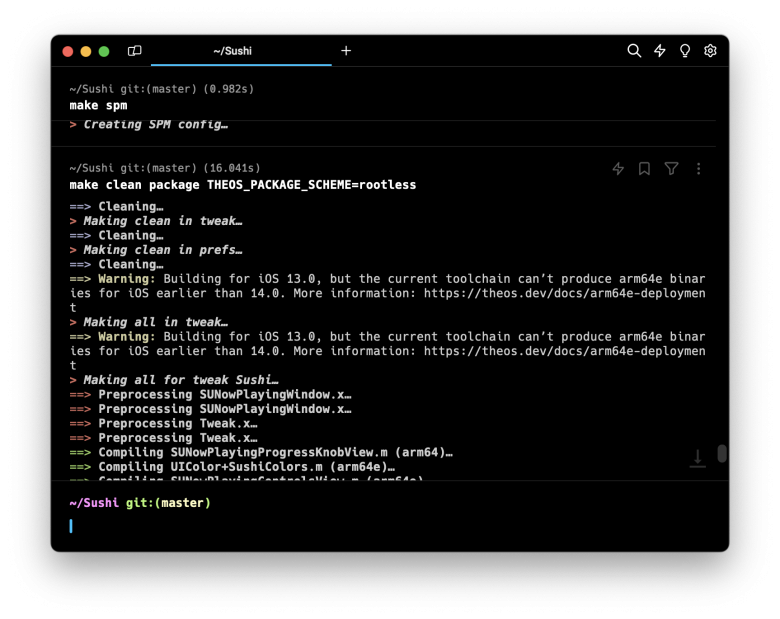This screenshot has width=780, height=619.
Task: Click the lightbulb tips icon
Action: pyautogui.click(x=685, y=51)
